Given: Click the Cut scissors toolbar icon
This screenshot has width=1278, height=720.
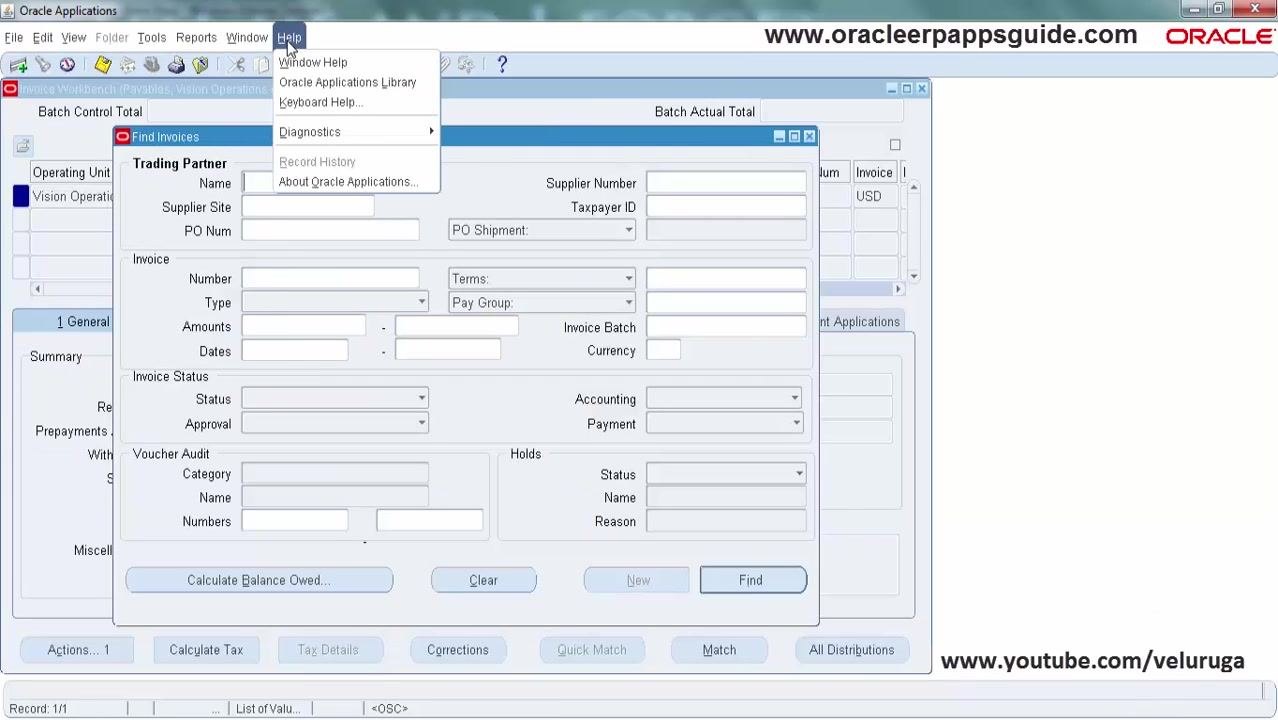Looking at the screenshot, I should (x=237, y=65).
